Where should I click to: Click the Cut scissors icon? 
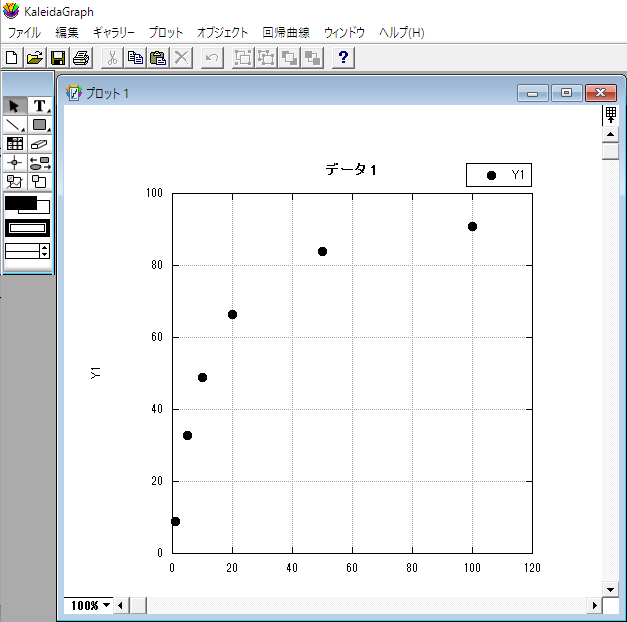[x=112, y=58]
